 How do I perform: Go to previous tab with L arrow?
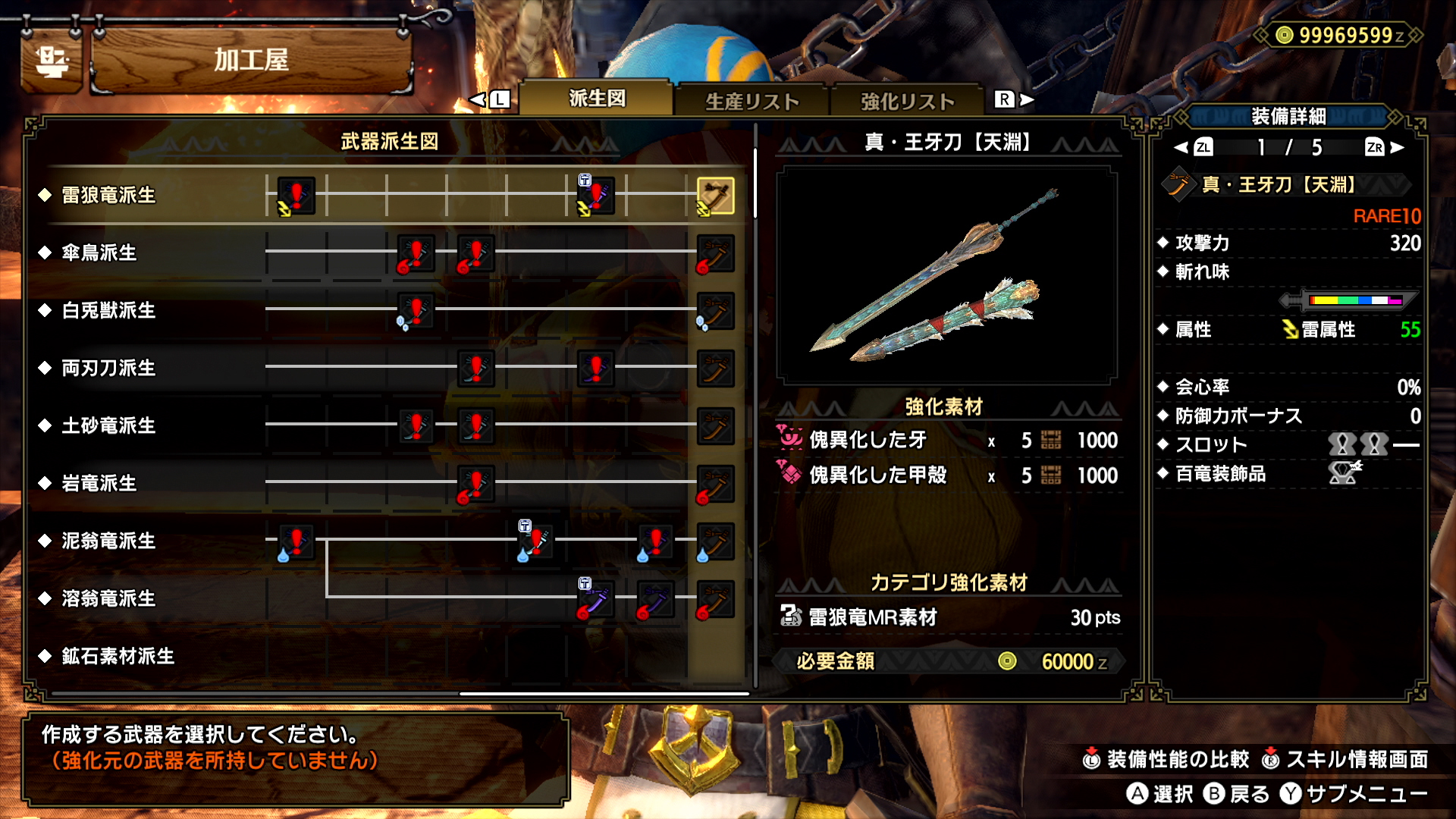click(489, 99)
